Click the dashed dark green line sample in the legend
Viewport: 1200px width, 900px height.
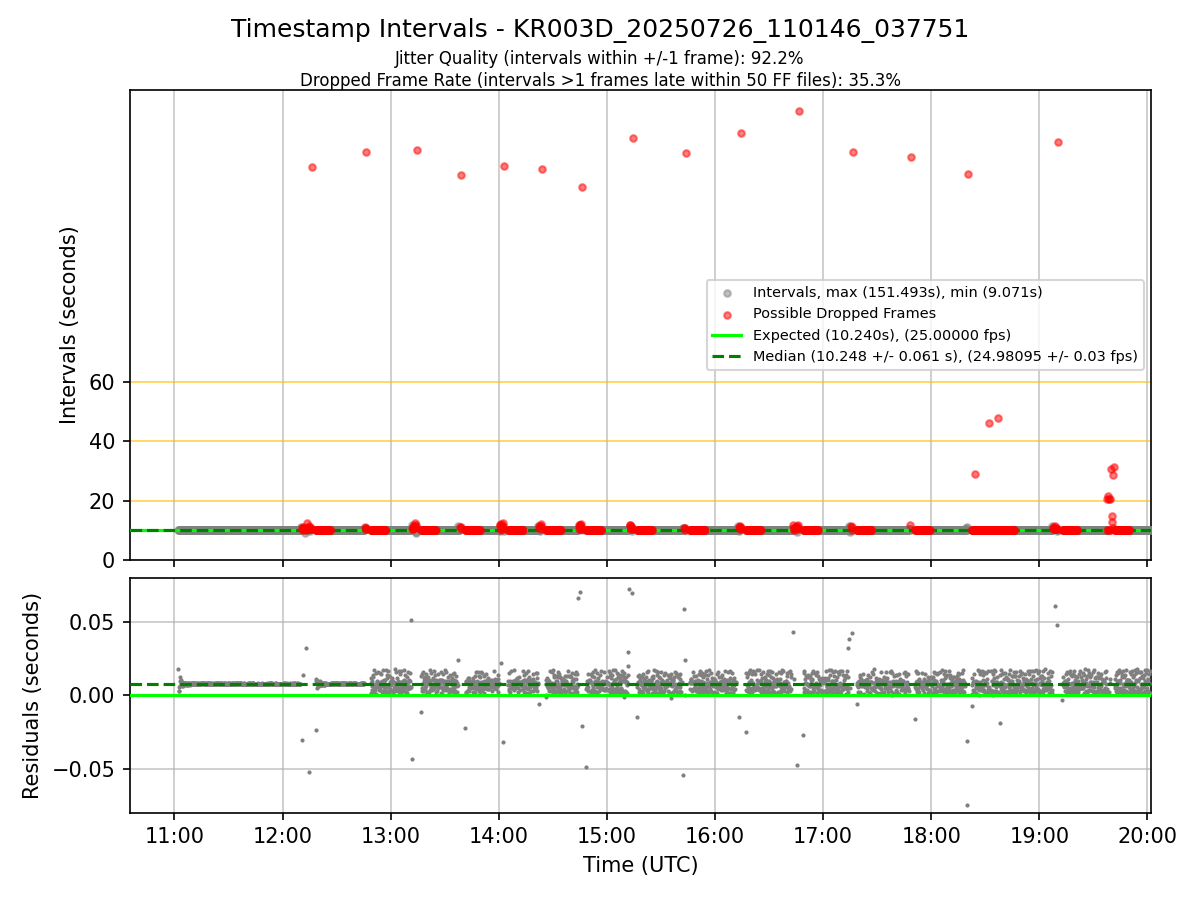click(x=727, y=356)
